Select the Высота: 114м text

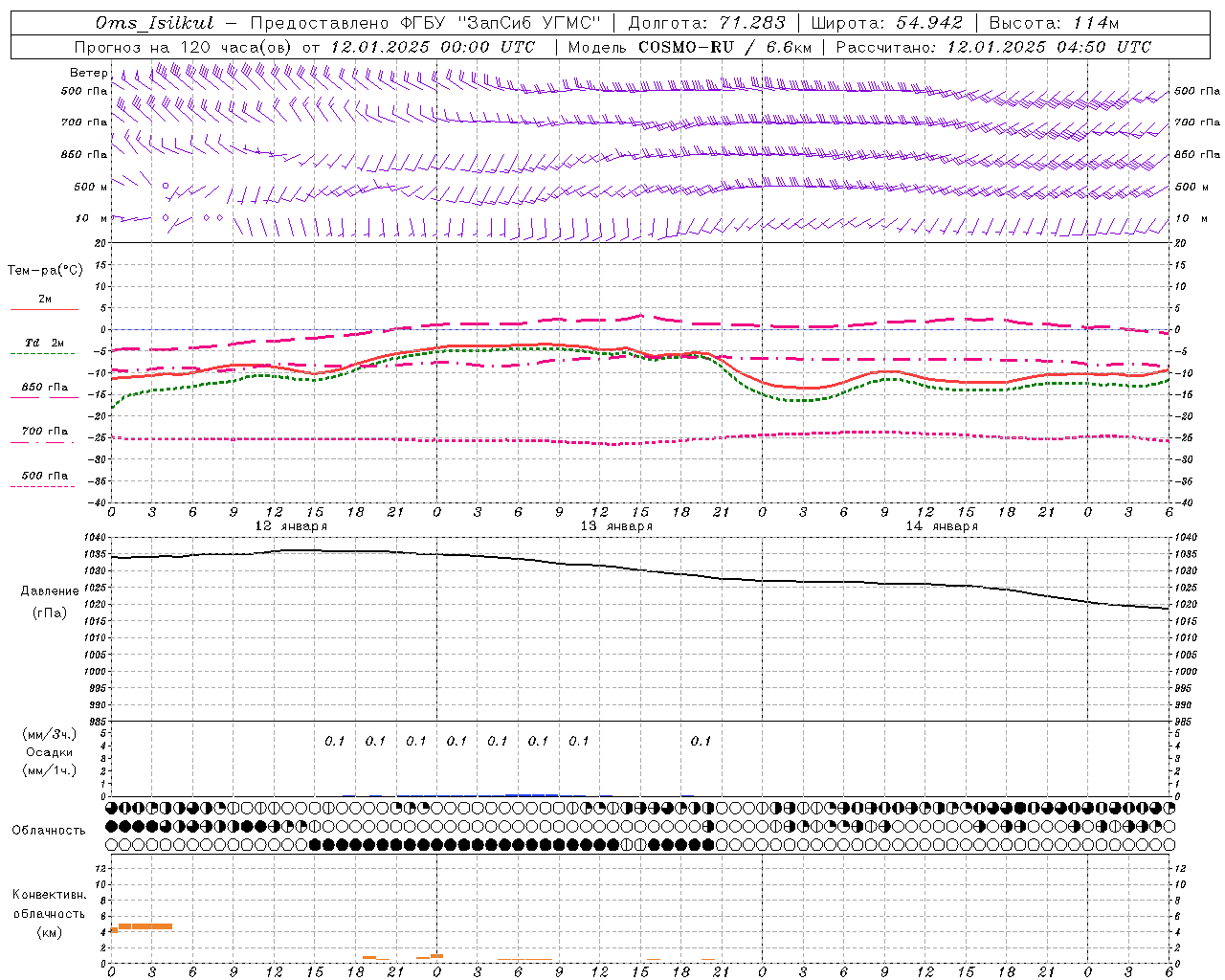pyautogui.click(x=1054, y=23)
